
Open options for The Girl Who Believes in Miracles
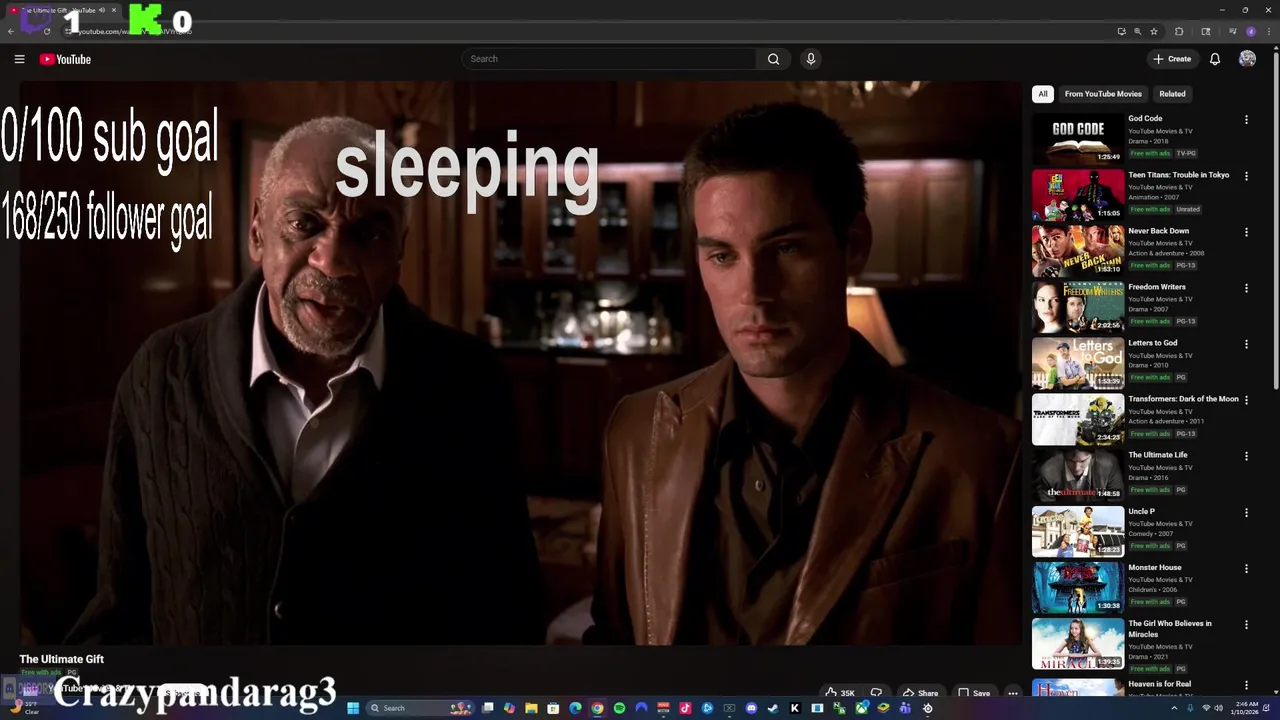point(1246,625)
